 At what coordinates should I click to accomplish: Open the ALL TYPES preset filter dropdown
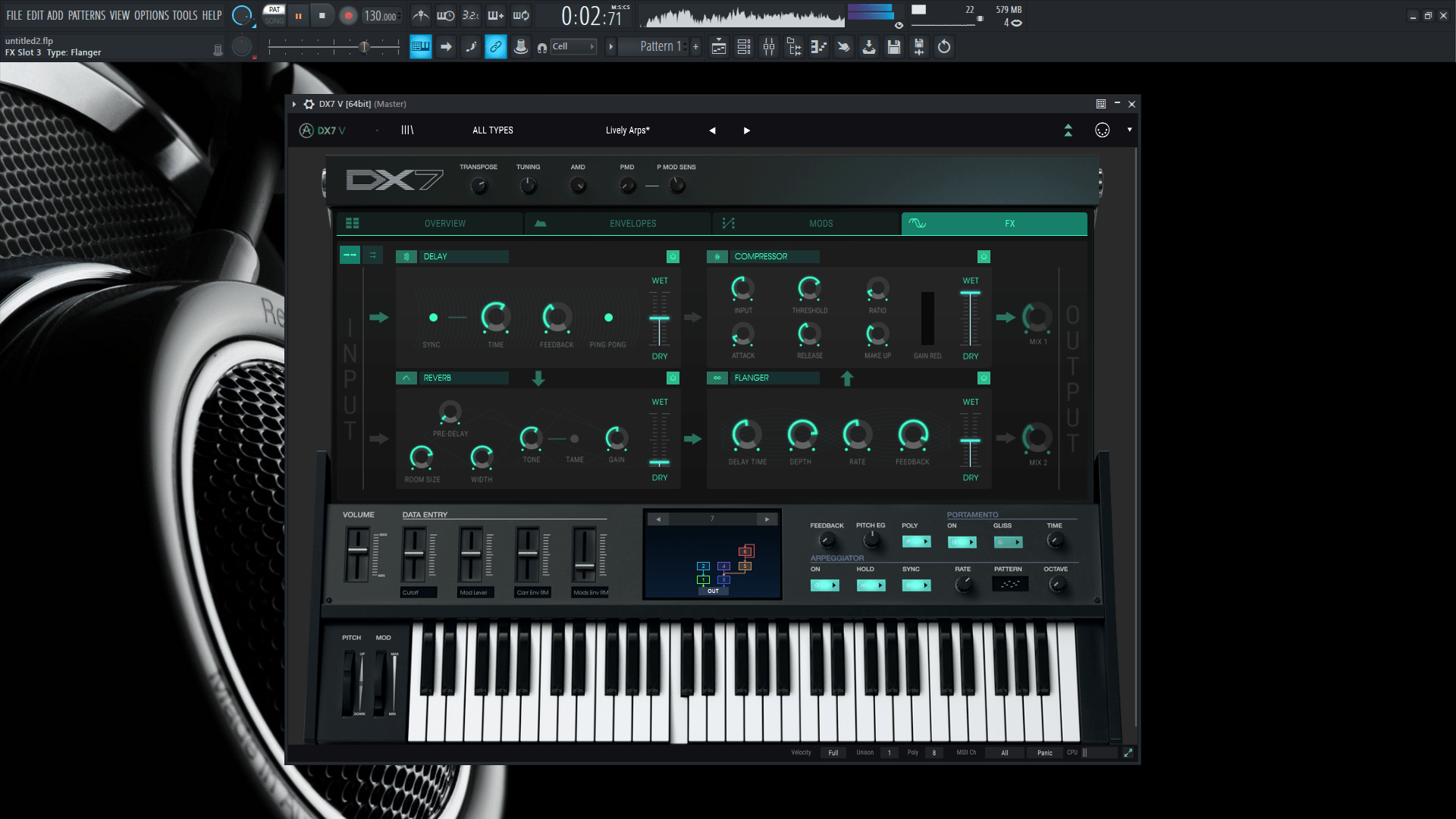(492, 130)
